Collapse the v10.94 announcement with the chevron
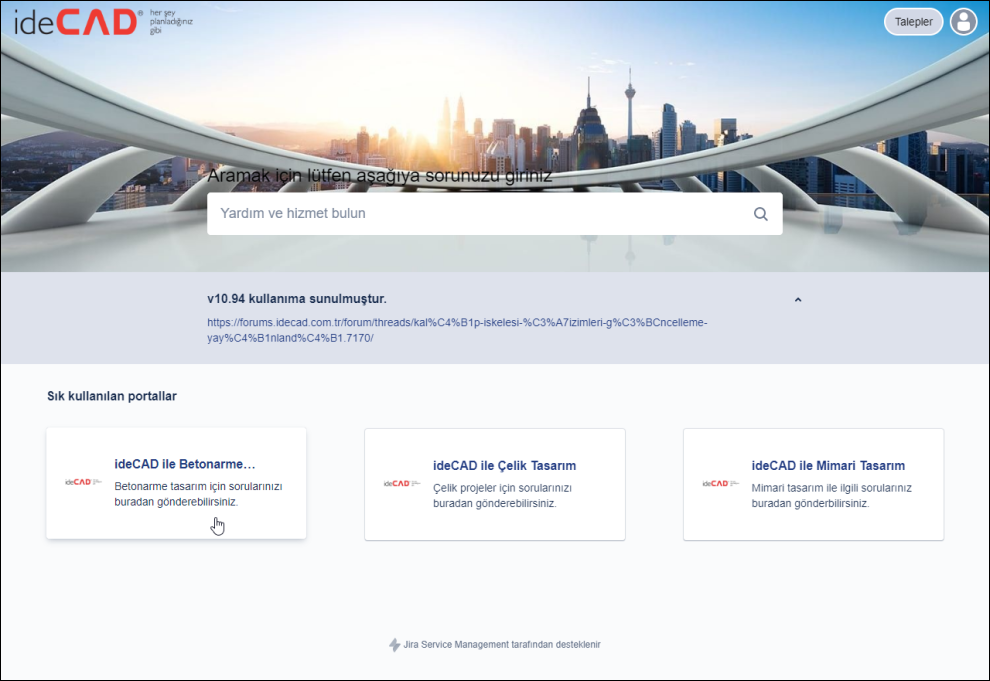 pyautogui.click(x=797, y=299)
